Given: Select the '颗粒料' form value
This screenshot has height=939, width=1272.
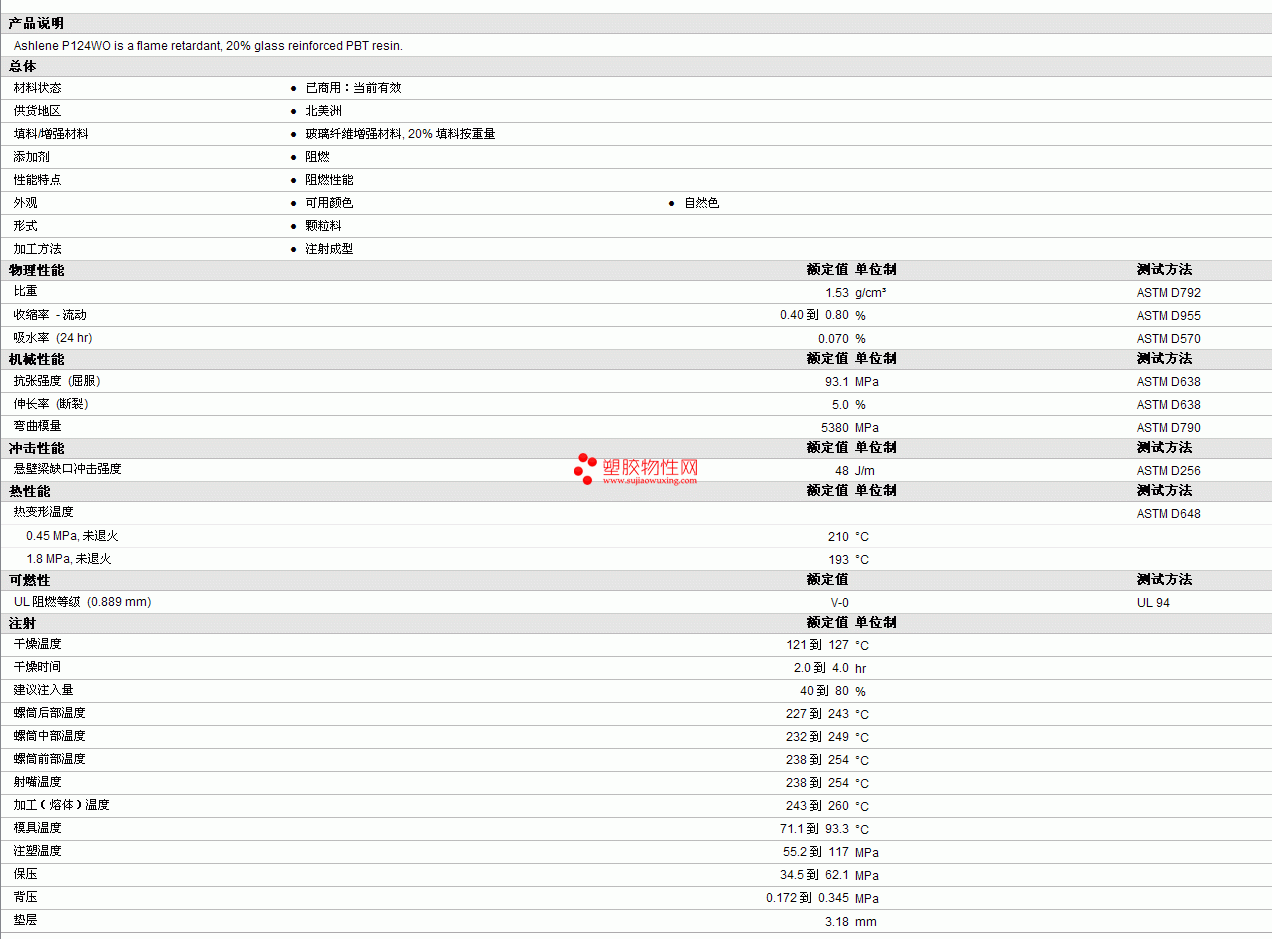Looking at the screenshot, I should pos(323,226).
